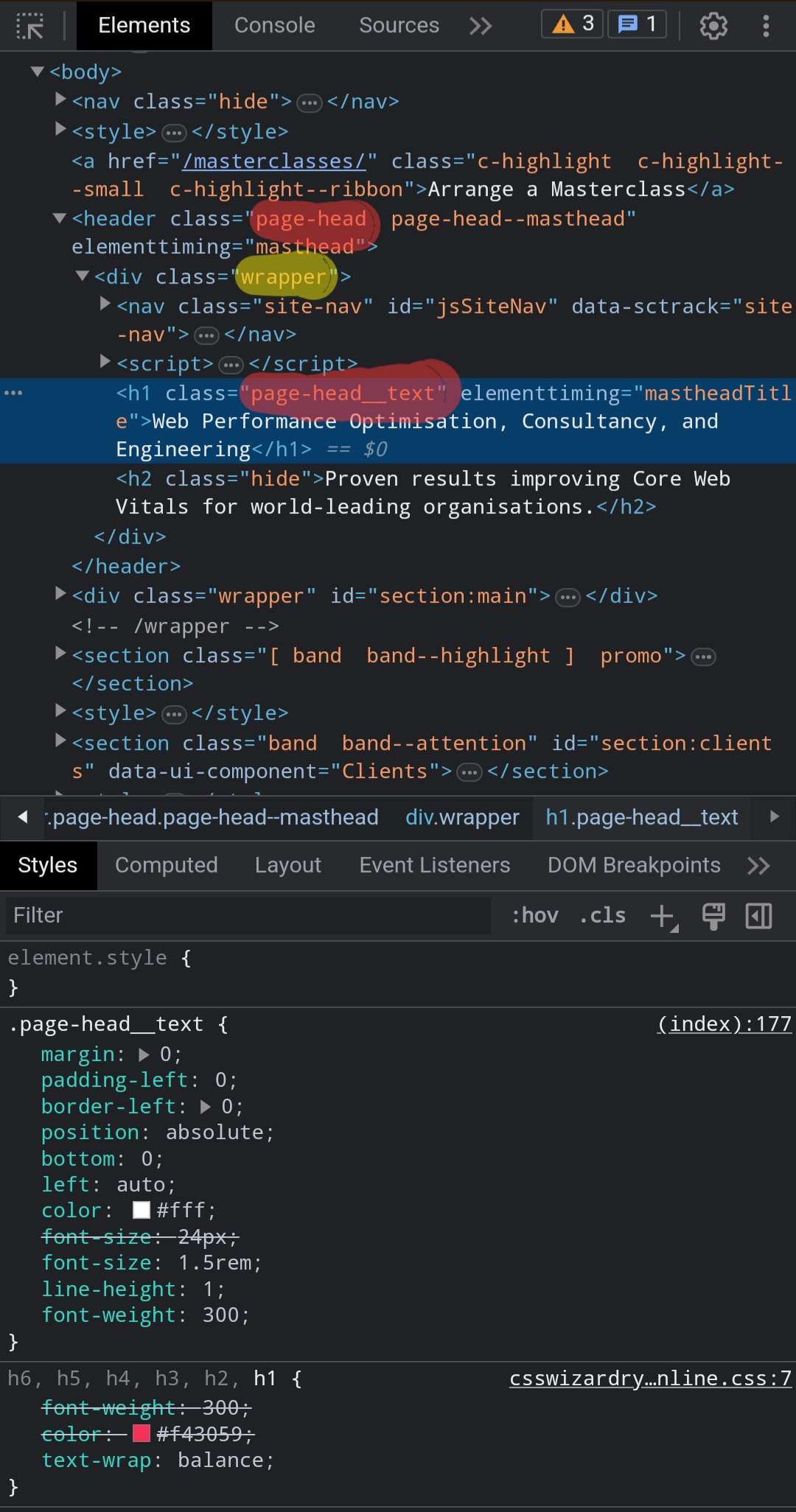Screen dimensions: 796x1512
Task: Expand the first style node arrow
Action: pyautogui.click(x=60, y=129)
